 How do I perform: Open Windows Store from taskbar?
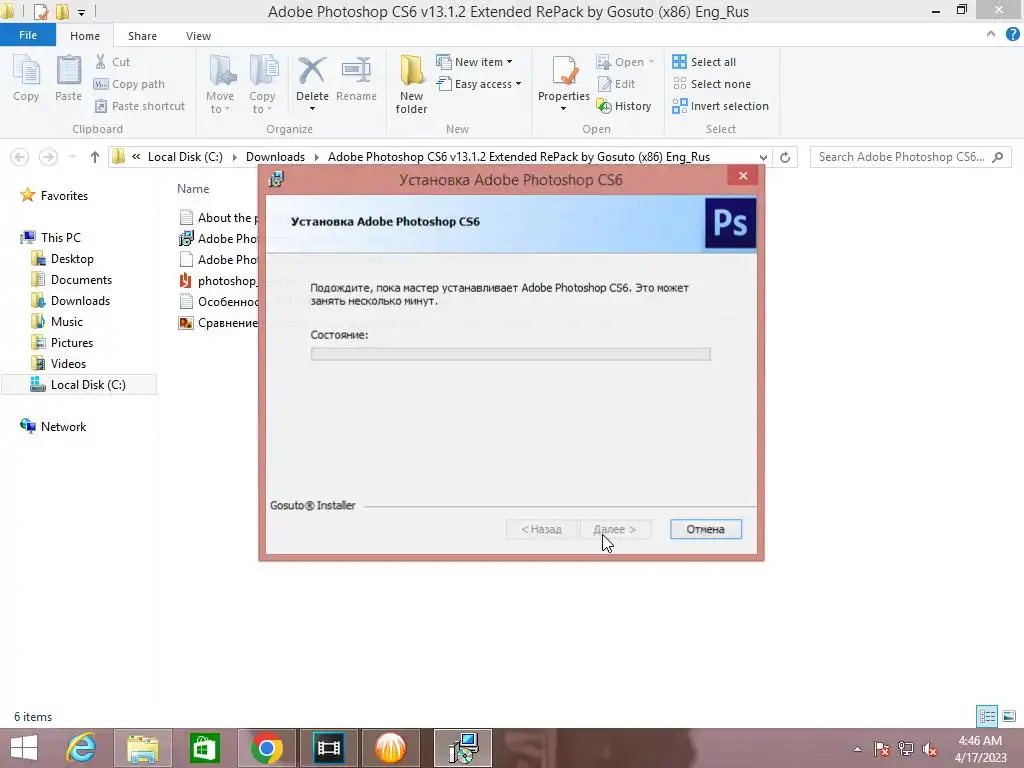coord(204,748)
